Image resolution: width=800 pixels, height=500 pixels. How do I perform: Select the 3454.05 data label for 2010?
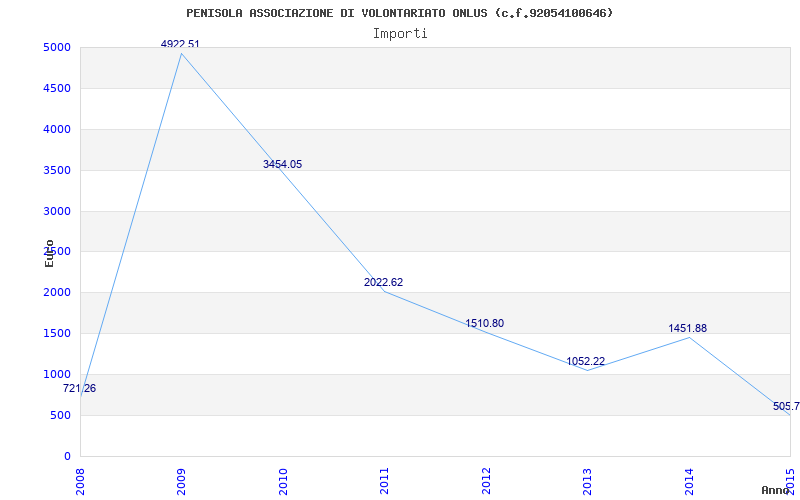point(282,164)
